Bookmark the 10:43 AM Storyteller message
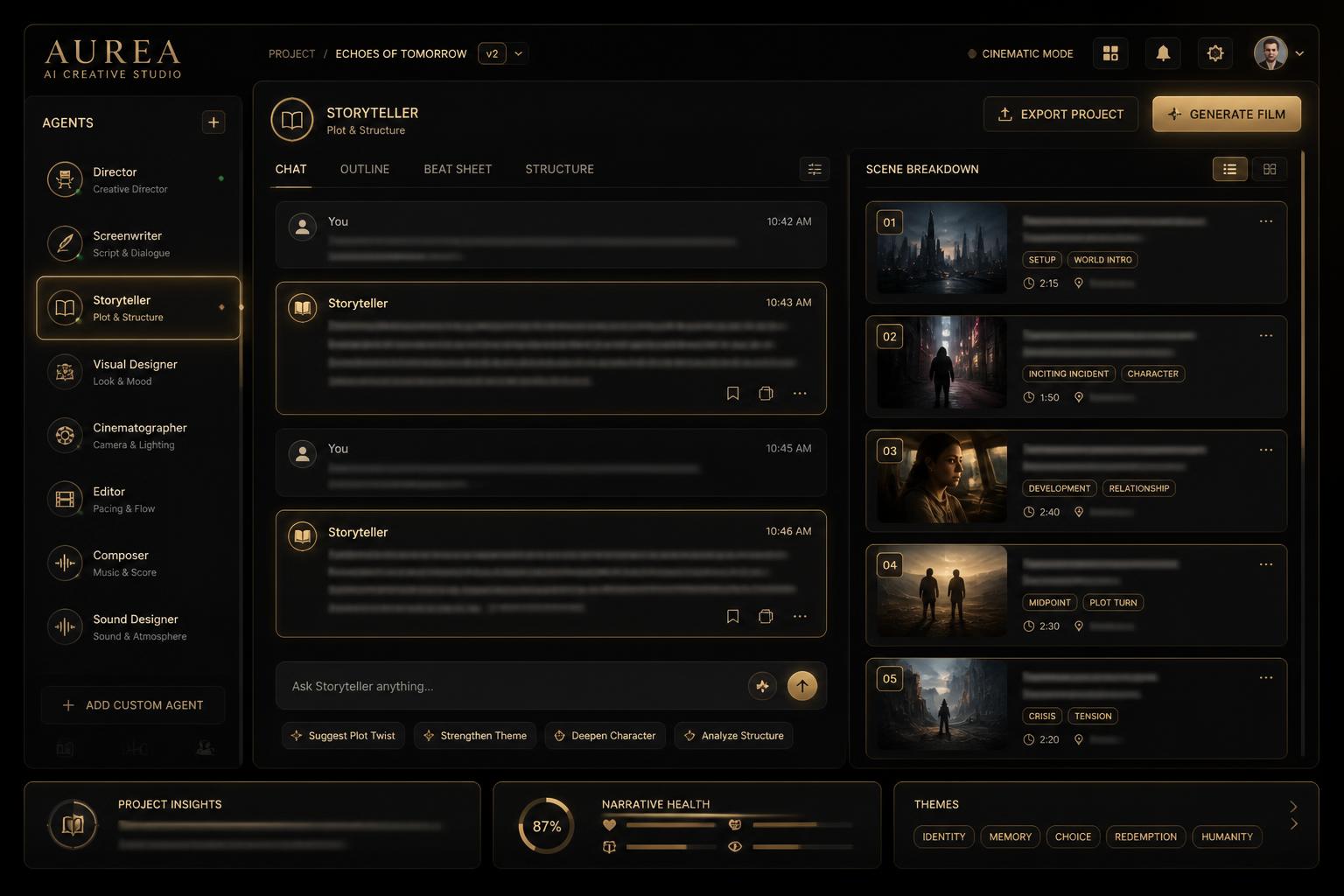The width and height of the screenshot is (1344, 896). tap(733, 394)
